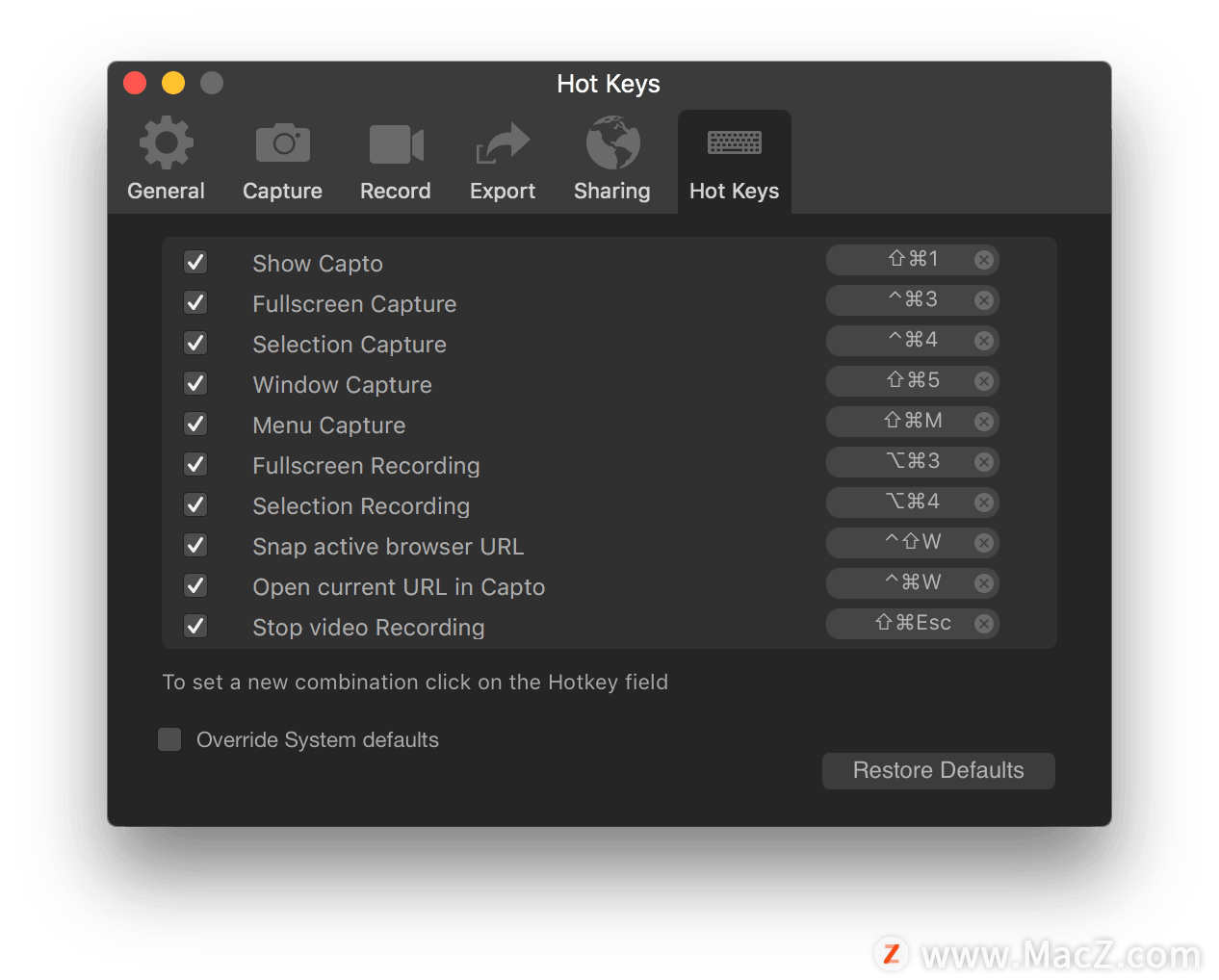
Task: Open the Sharing globe icon
Action: pos(612,142)
